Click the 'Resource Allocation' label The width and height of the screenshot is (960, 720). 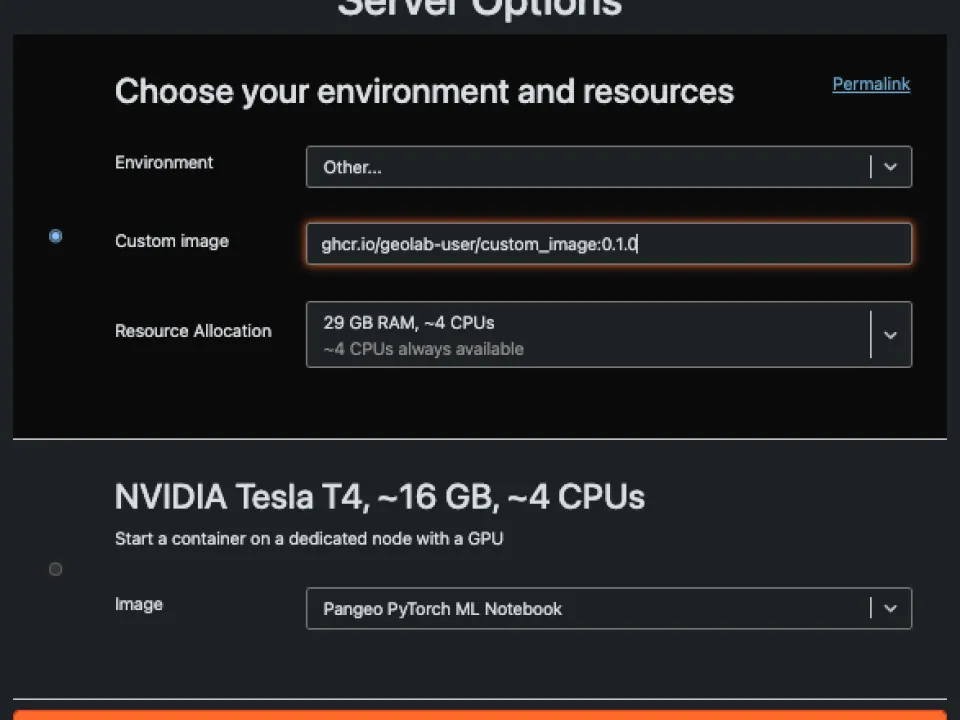(x=193, y=331)
